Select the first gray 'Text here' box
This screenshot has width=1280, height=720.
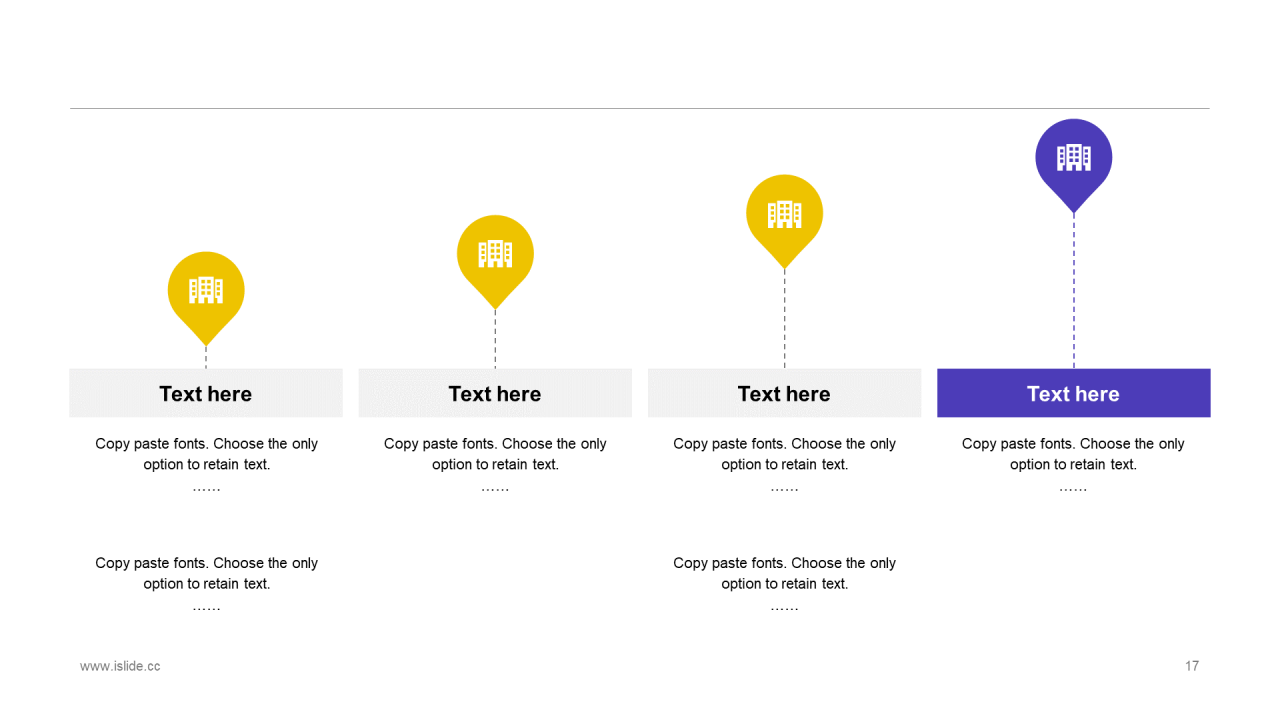pyautogui.click(x=206, y=393)
